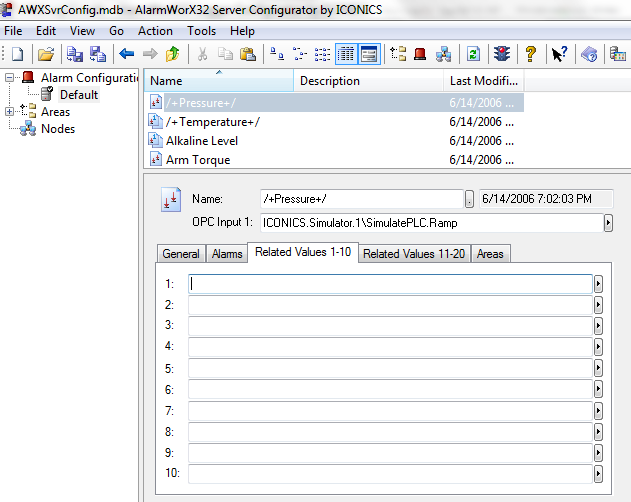Open arrow menu for related value 1
Screen dimensions: 631x502
click(x=598, y=284)
